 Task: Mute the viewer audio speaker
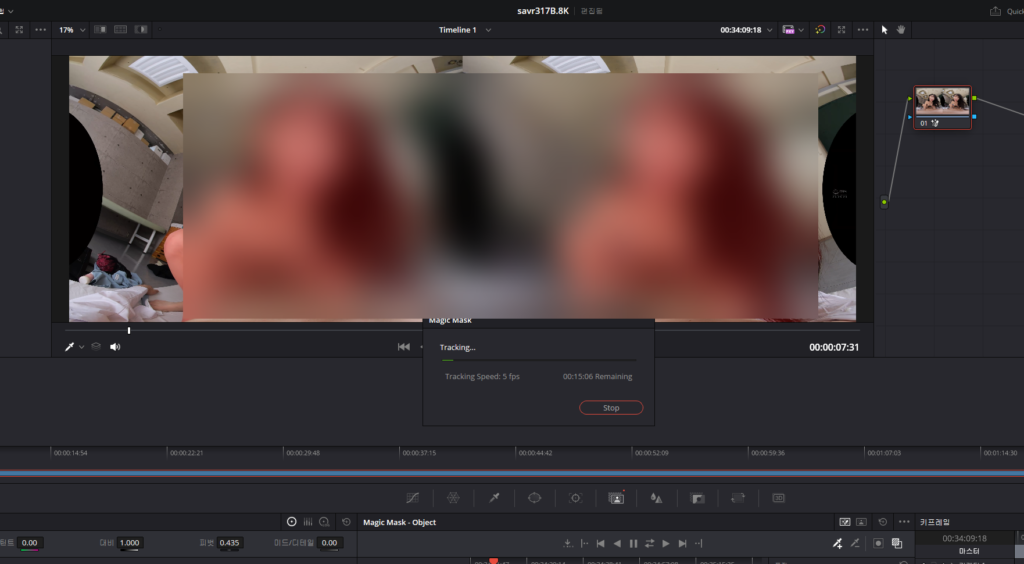pyautogui.click(x=115, y=347)
